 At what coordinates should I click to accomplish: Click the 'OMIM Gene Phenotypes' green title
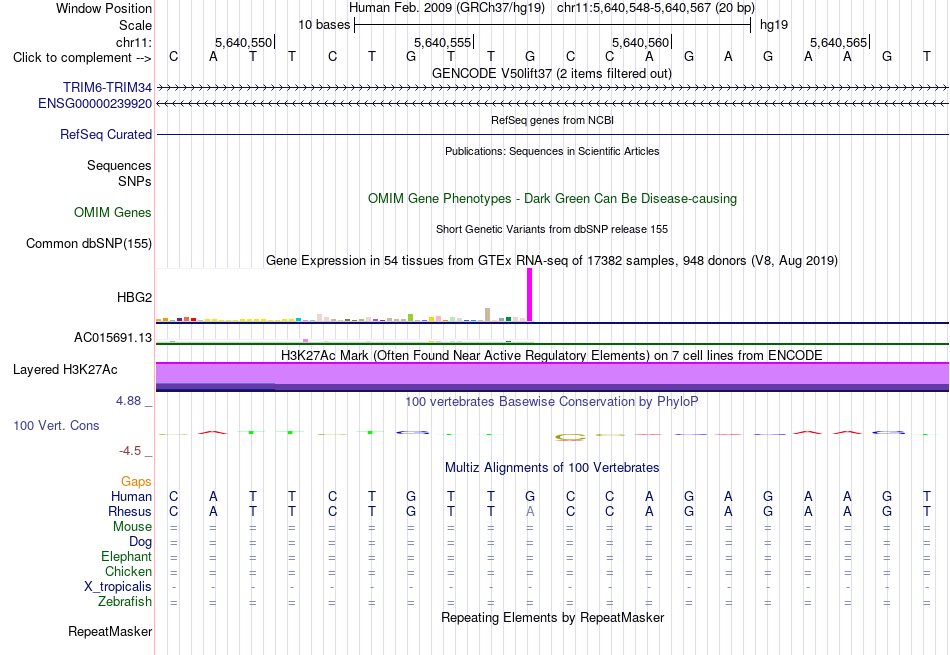553,199
